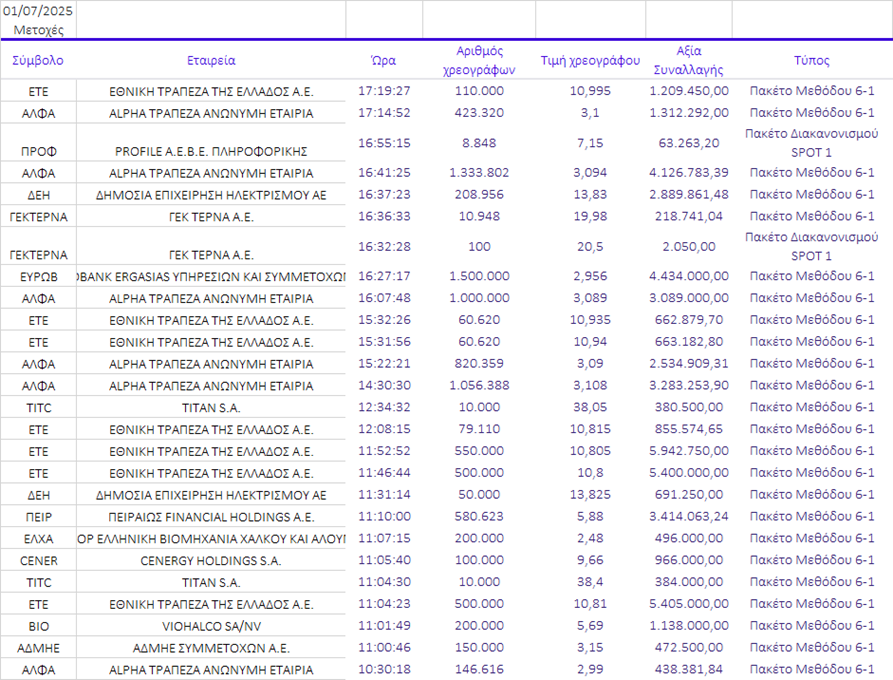Viewport: 893px width, 680px height.
Task: Click value 3.283.253,90
Action: (689, 386)
